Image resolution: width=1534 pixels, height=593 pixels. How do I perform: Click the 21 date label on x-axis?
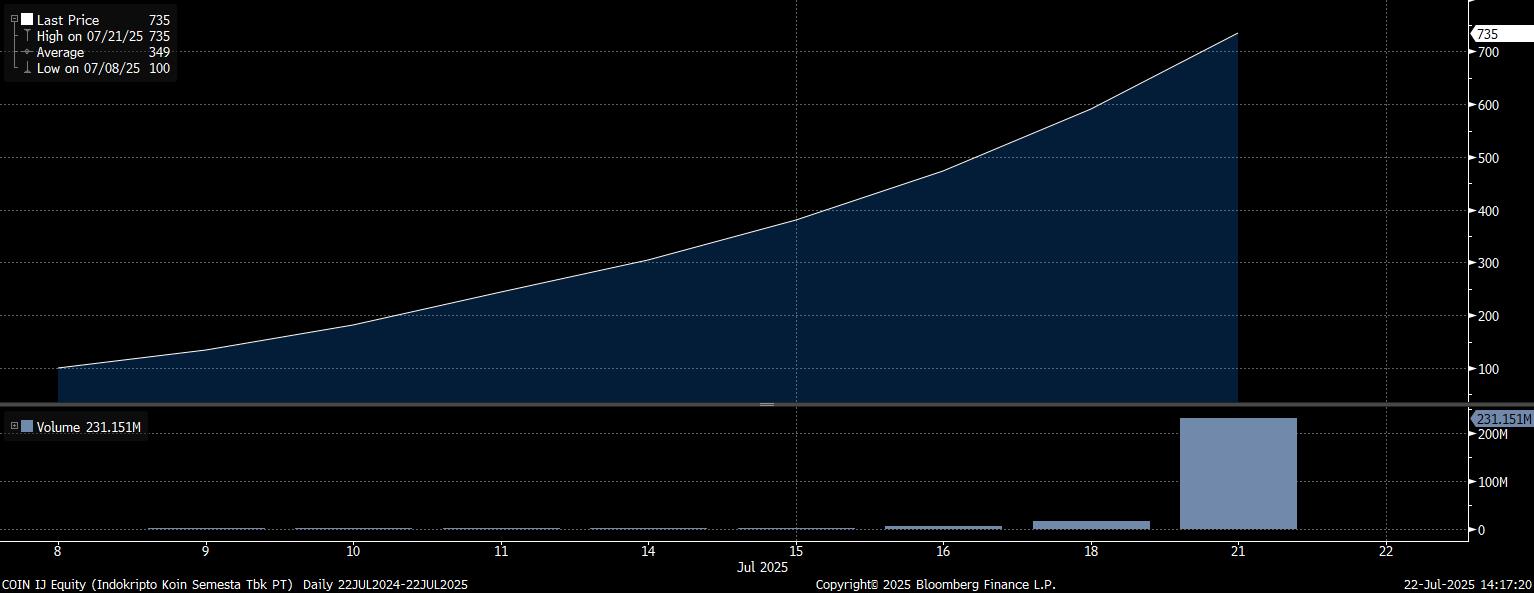pos(1238,550)
